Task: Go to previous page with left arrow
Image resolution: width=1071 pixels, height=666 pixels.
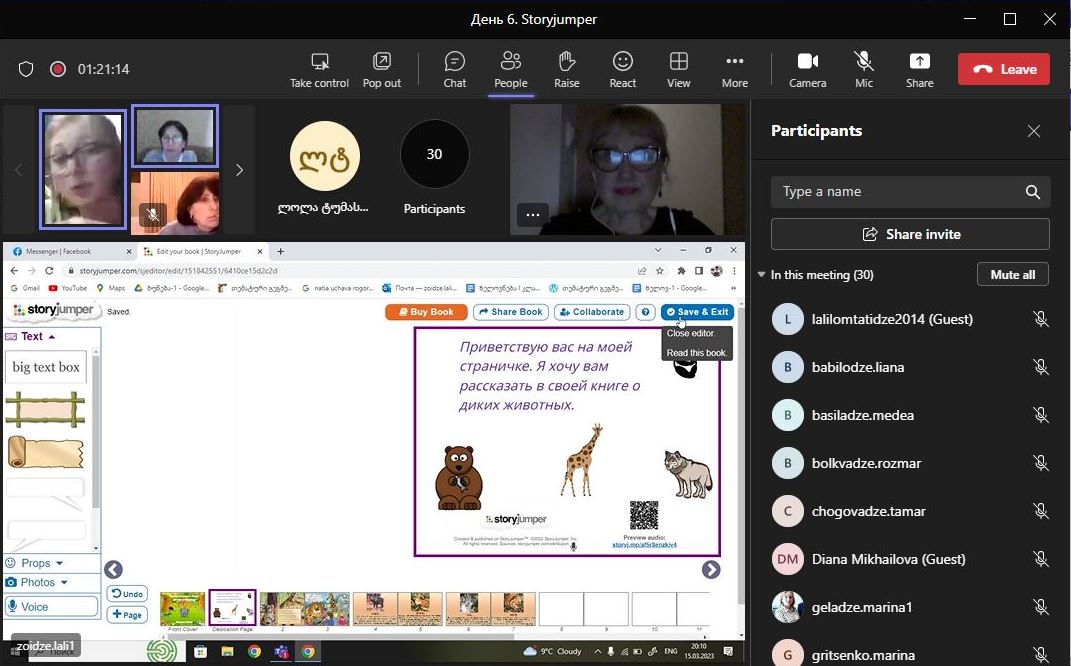Action: coord(113,570)
